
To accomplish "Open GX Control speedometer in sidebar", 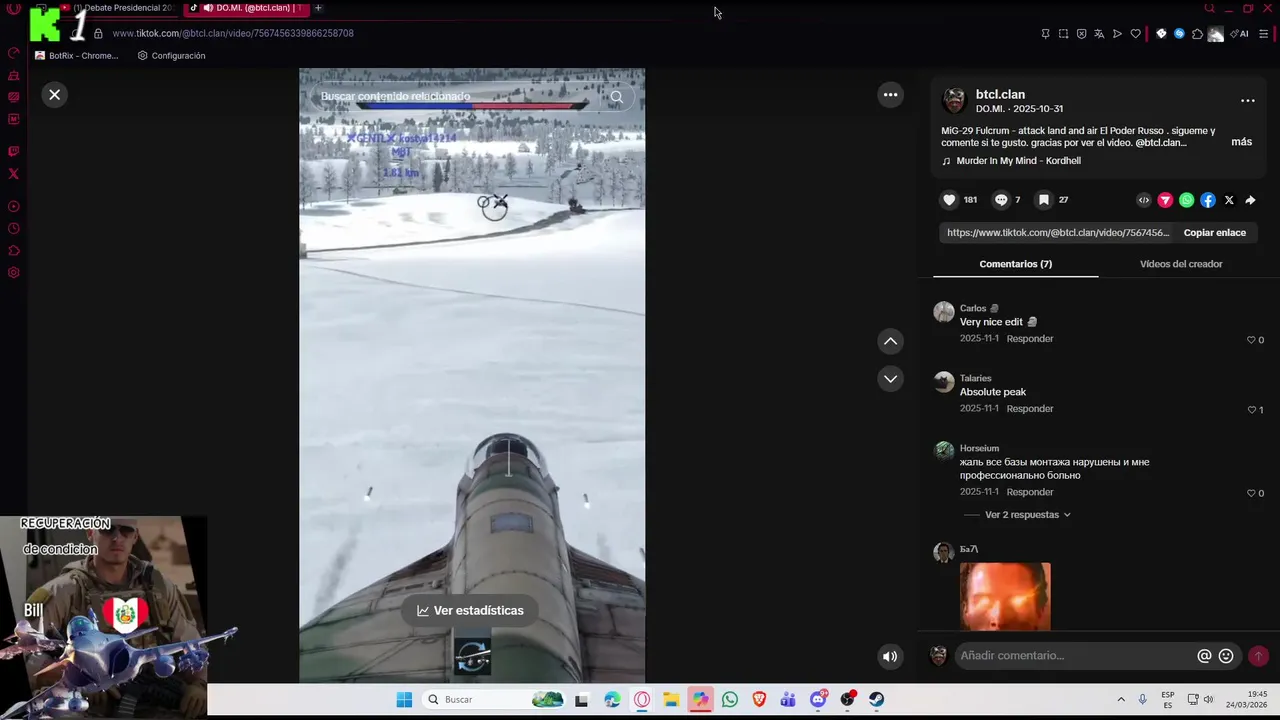I will [14, 53].
